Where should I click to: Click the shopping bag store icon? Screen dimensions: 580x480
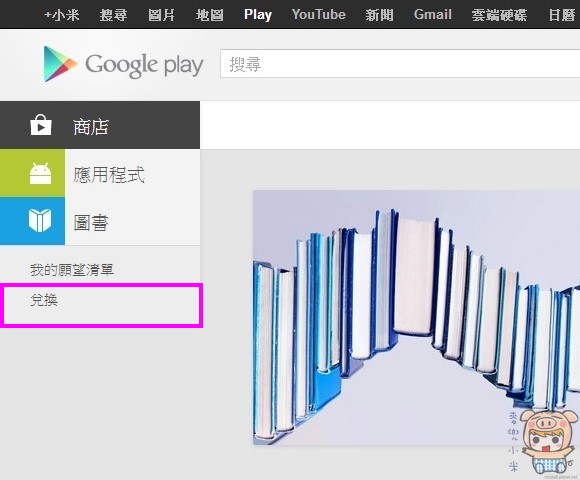(41, 125)
